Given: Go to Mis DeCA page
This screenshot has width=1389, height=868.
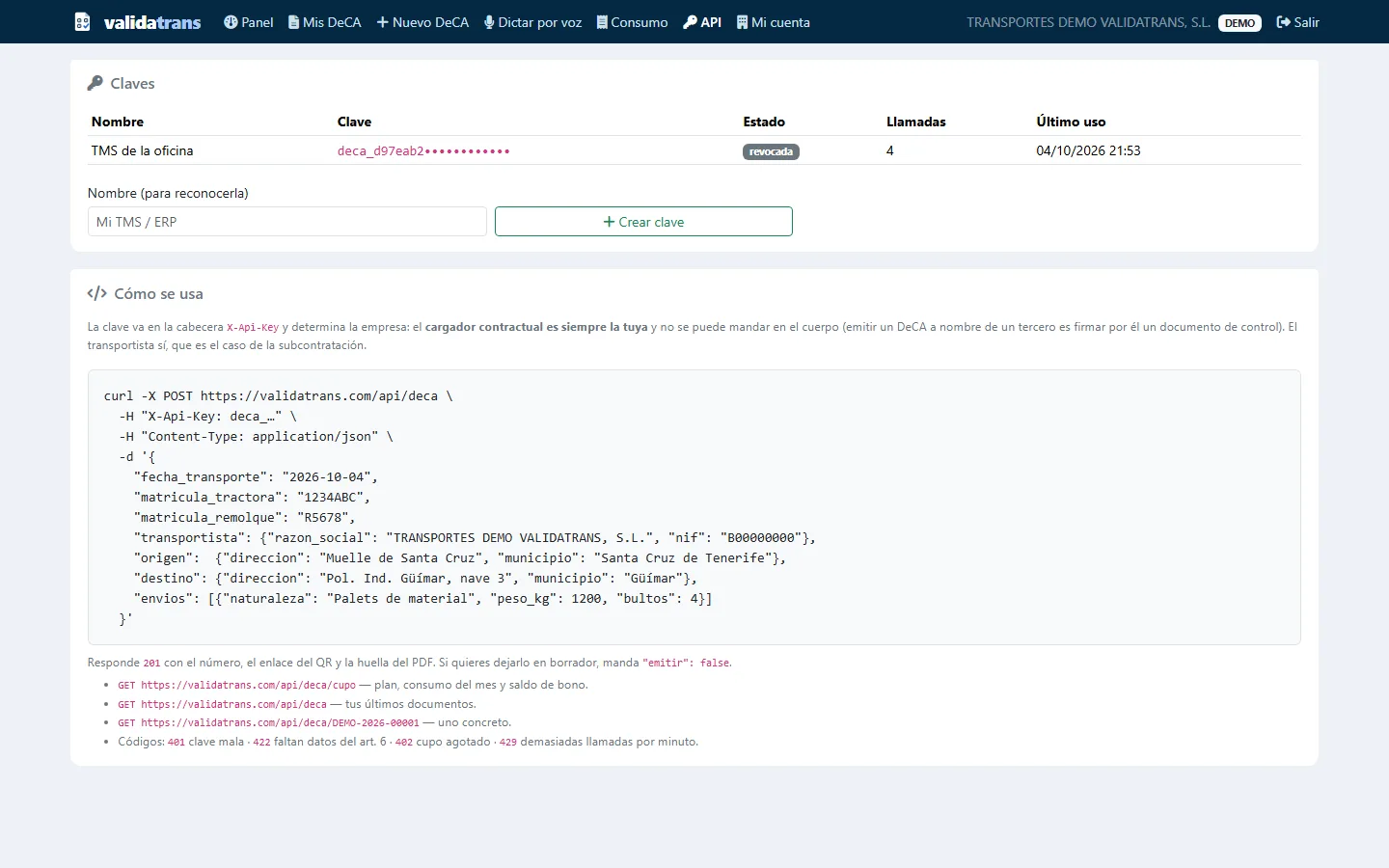Looking at the screenshot, I should pyautogui.click(x=325, y=22).
